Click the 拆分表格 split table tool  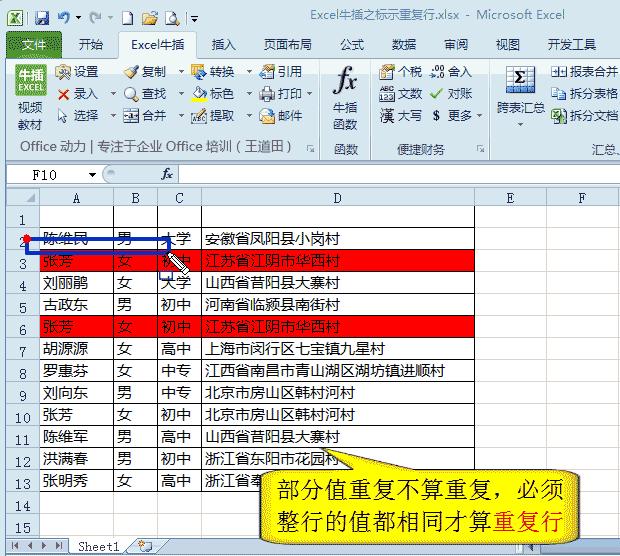coord(584,94)
